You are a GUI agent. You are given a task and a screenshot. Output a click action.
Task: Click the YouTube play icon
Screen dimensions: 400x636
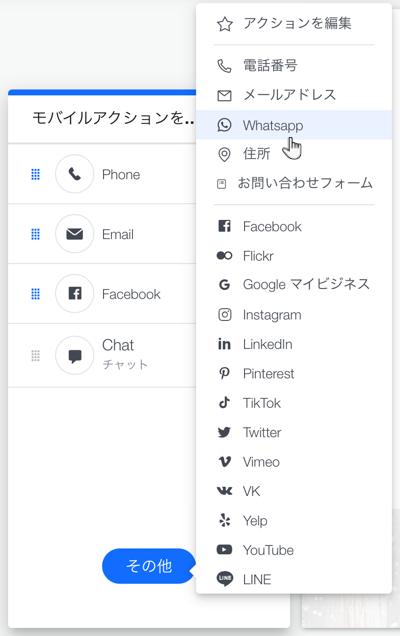[224, 550]
